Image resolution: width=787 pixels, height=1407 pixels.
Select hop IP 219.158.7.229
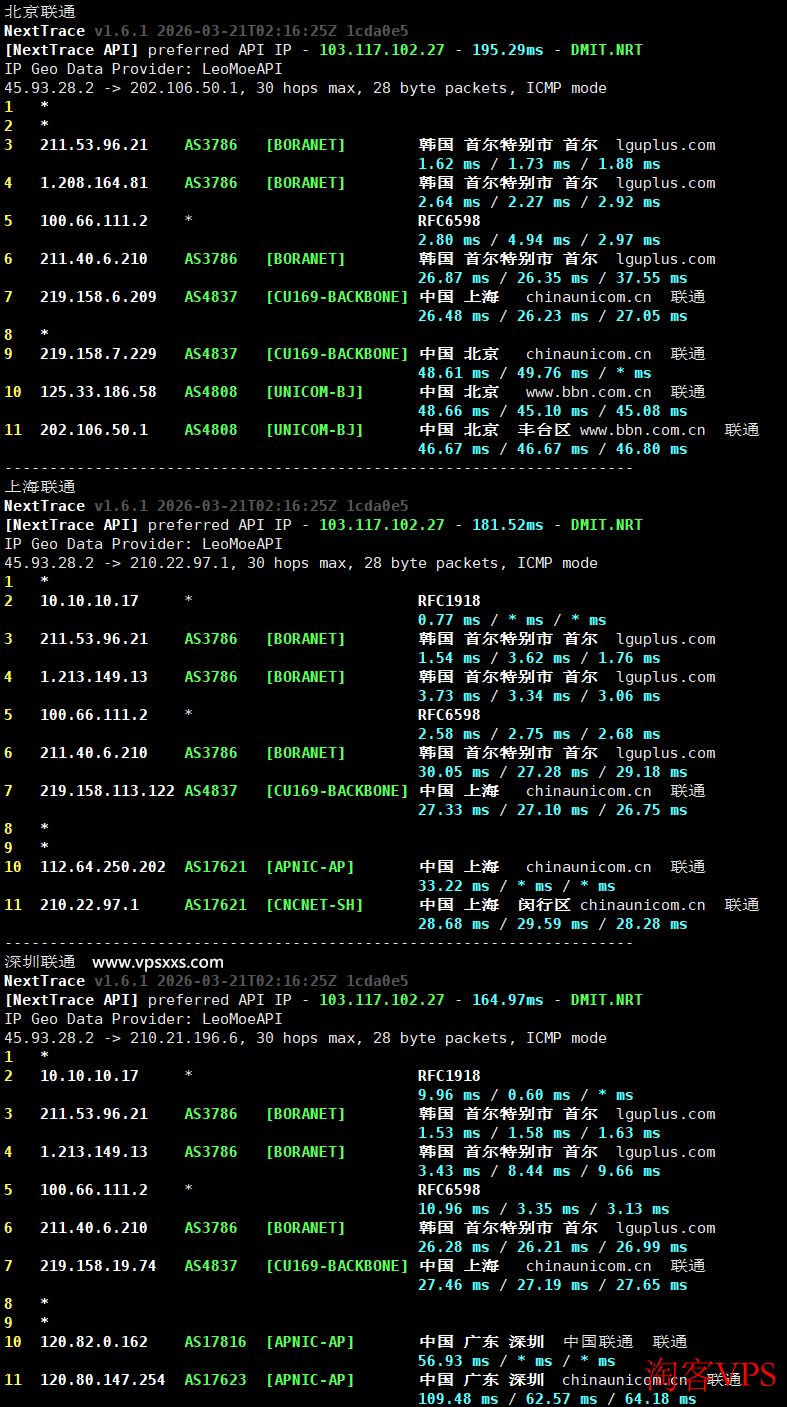tap(98, 354)
